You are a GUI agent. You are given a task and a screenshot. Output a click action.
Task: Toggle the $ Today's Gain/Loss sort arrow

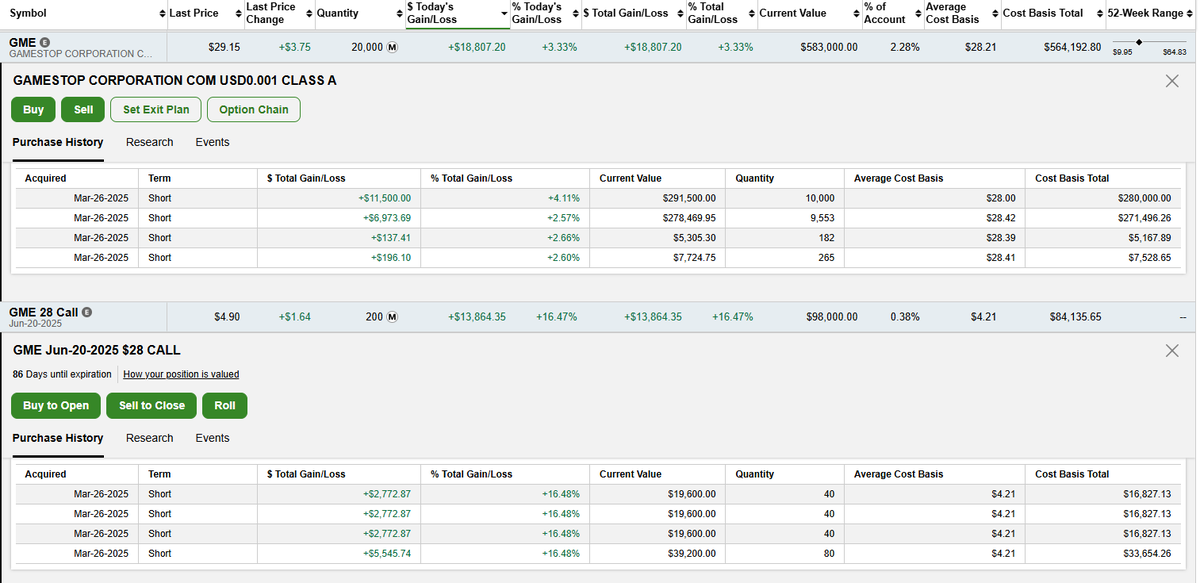click(x=503, y=13)
